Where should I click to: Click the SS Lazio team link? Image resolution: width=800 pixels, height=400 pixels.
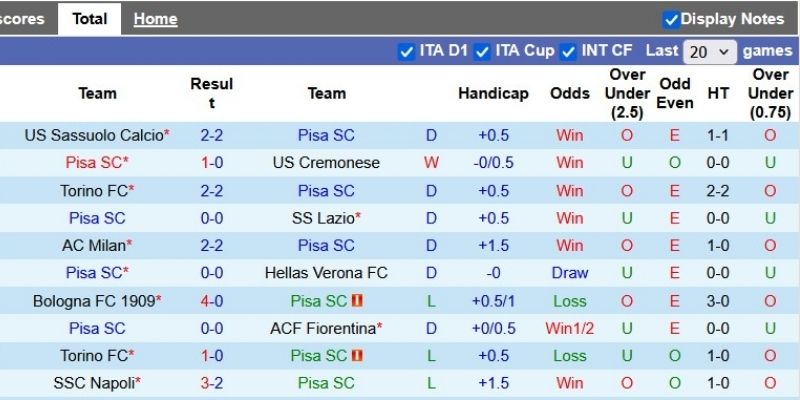pyautogui.click(x=323, y=218)
